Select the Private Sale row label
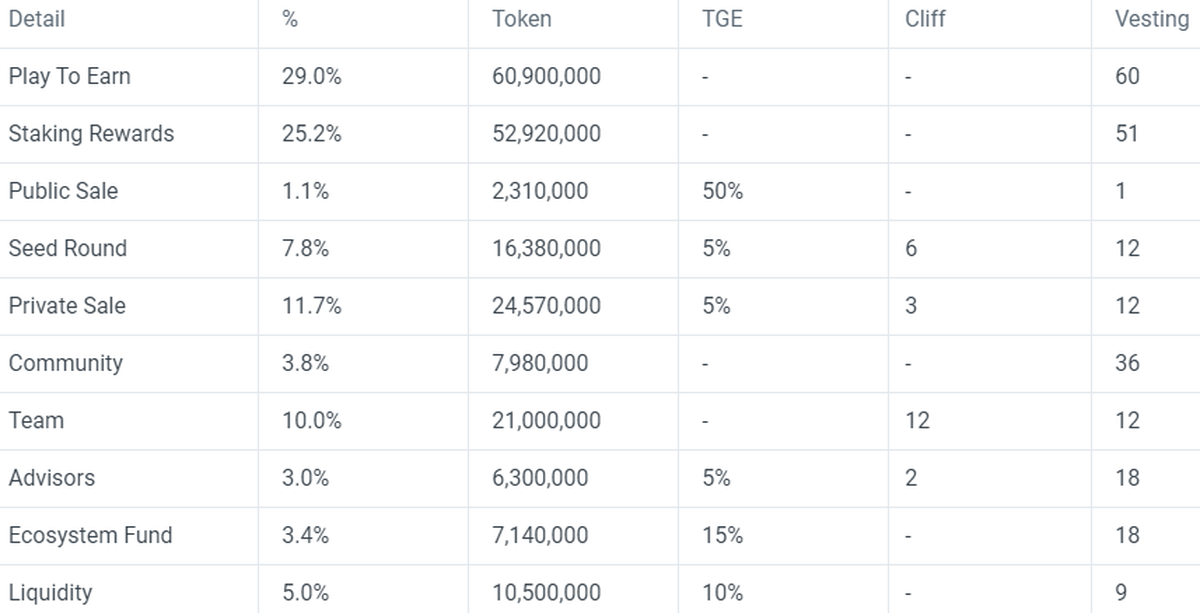 click(67, 306)
